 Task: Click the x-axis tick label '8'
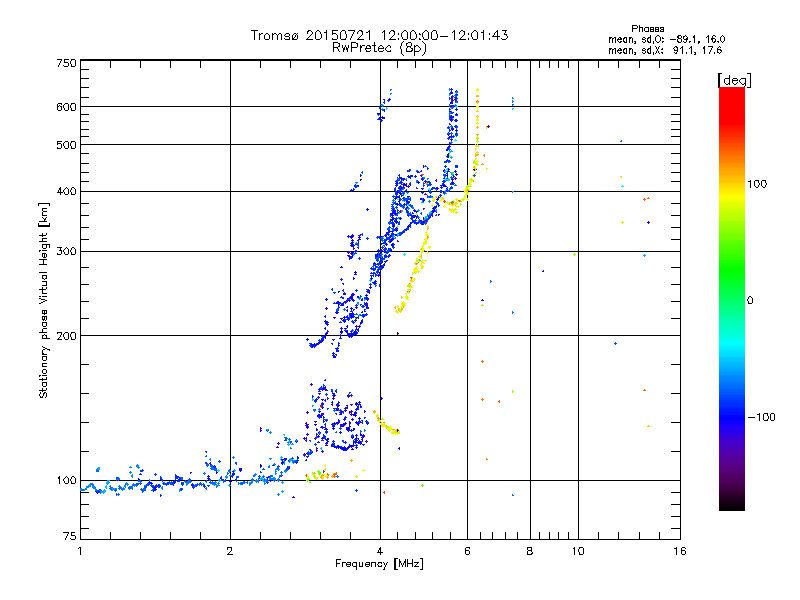[530, 551]
